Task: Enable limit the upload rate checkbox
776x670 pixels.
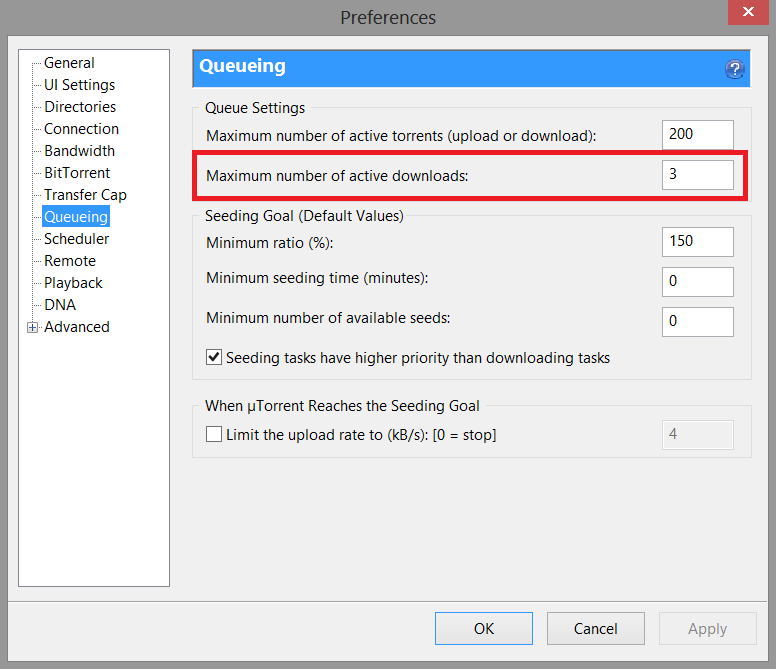Action: pos(214,434)
